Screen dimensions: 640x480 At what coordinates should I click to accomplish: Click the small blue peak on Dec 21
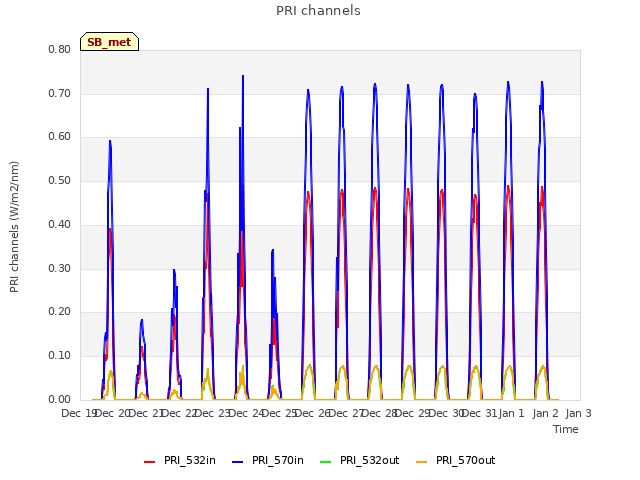click(142, 321)
